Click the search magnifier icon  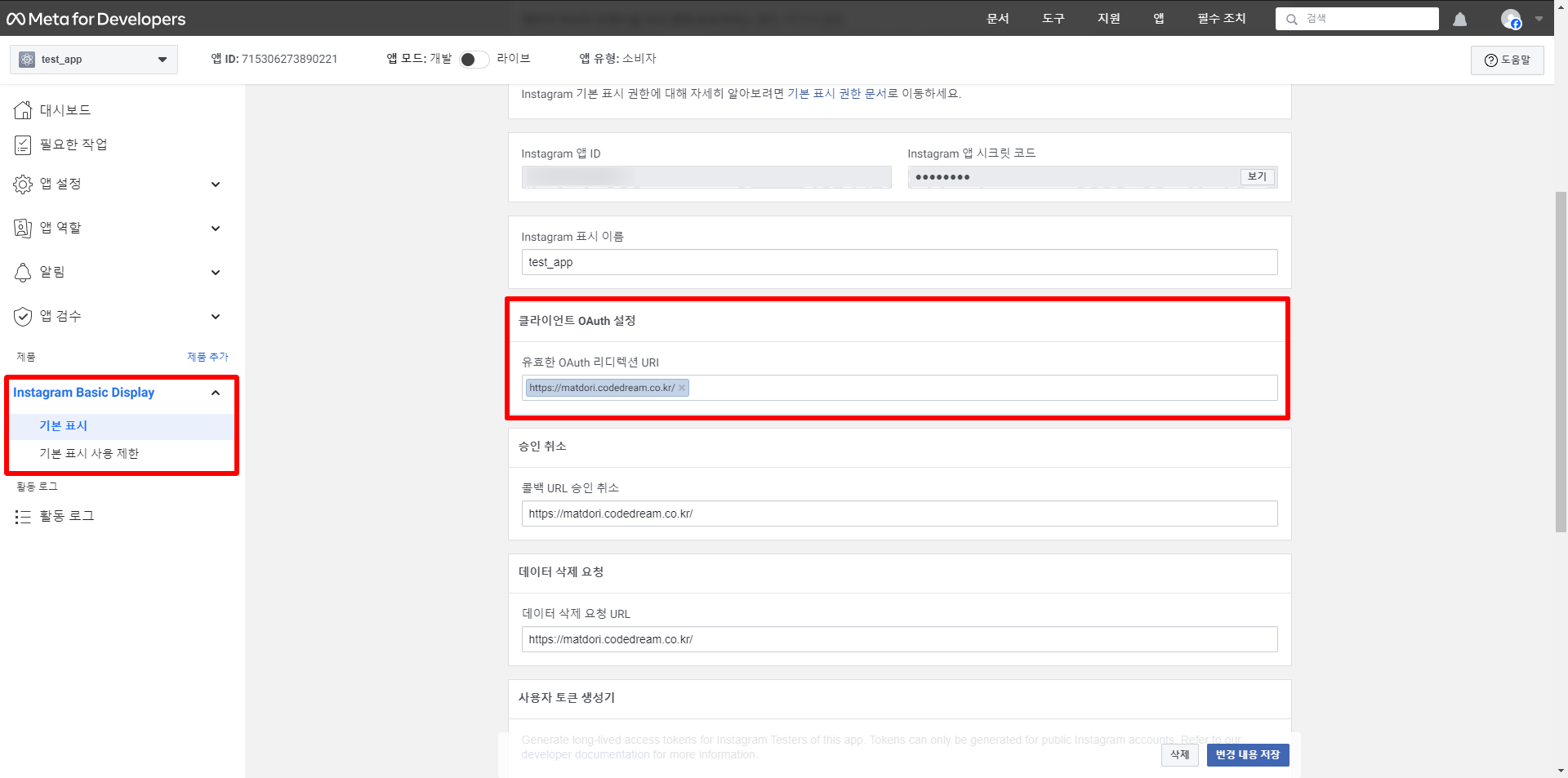click(1292, 19)
